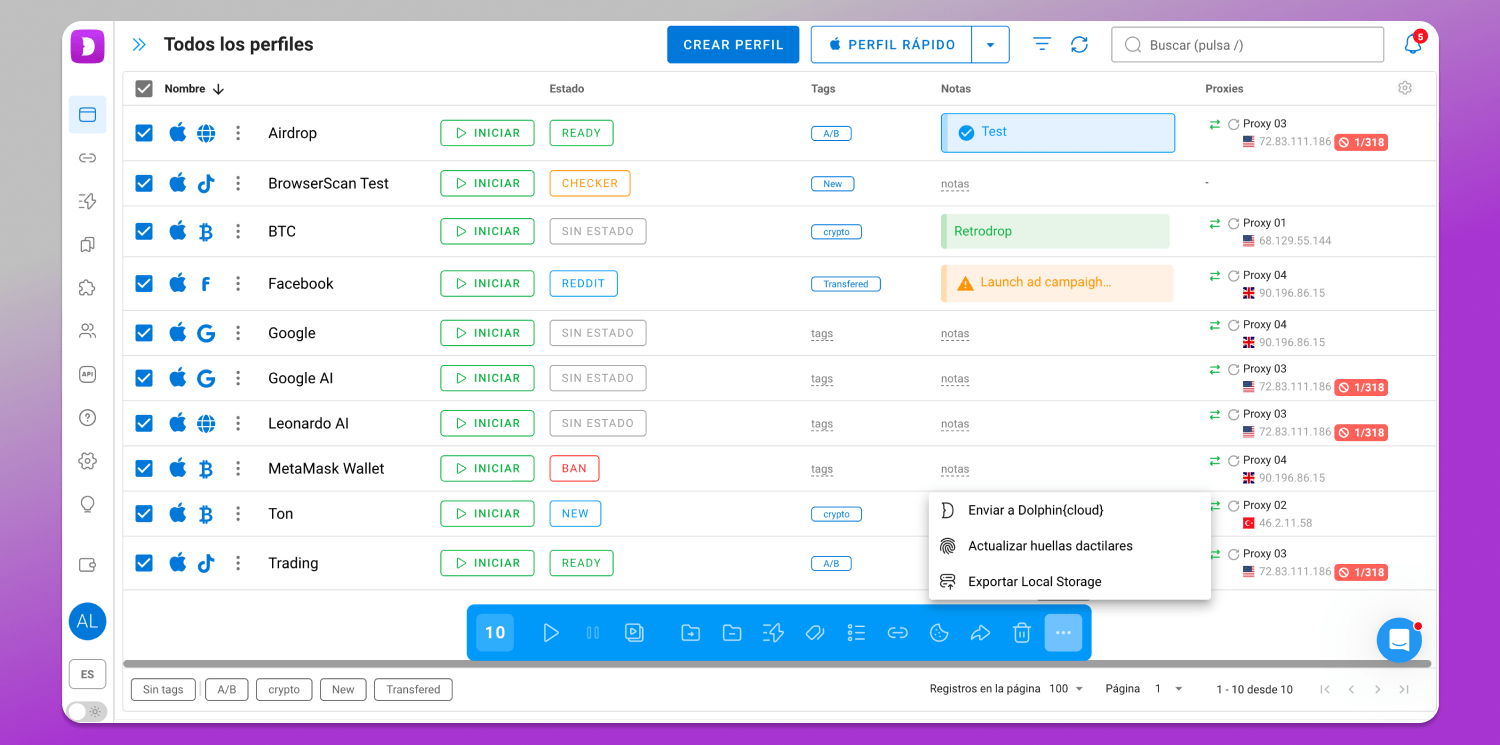
Task: Open the help question mark icon
Action: pos(87,418)
